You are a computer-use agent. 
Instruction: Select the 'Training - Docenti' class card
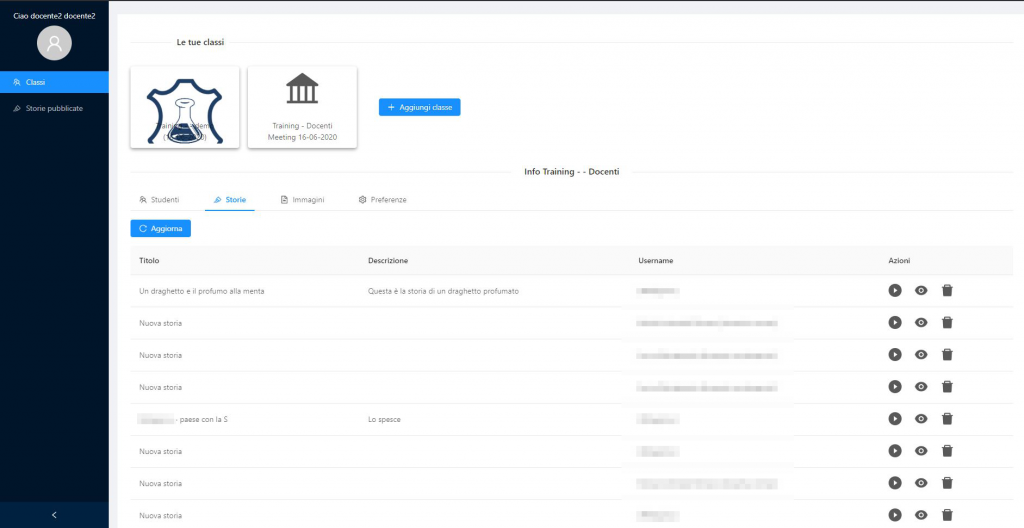coord(302,107)
